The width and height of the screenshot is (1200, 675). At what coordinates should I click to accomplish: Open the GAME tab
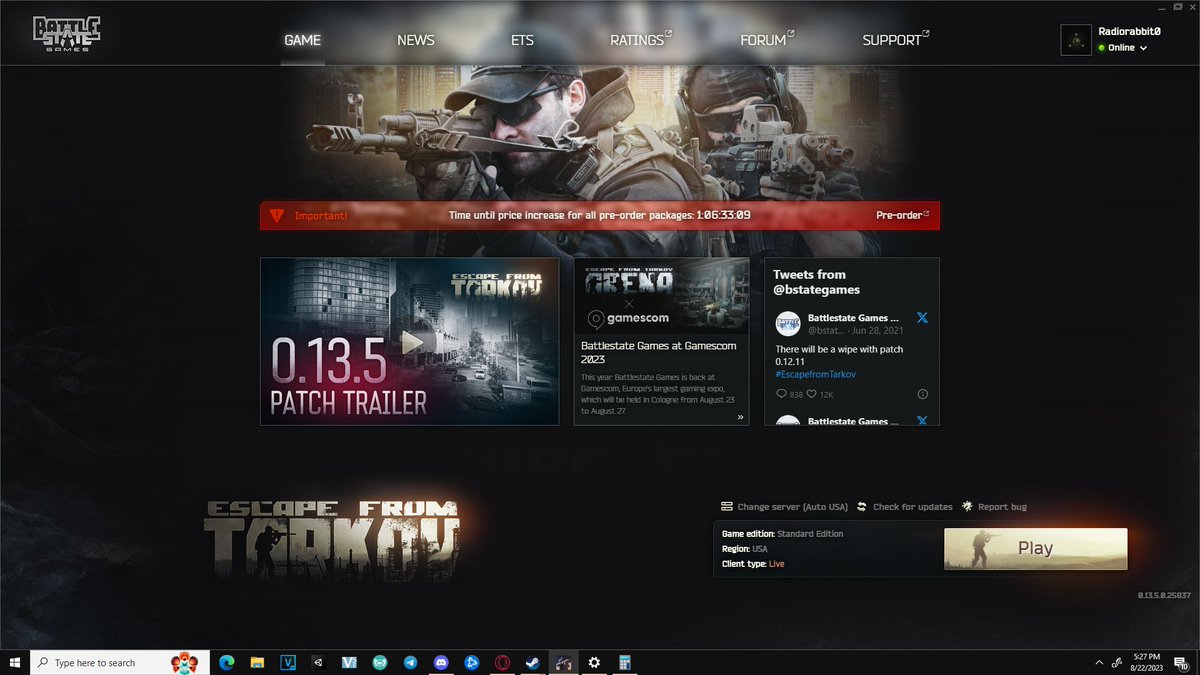pos(302,40)
